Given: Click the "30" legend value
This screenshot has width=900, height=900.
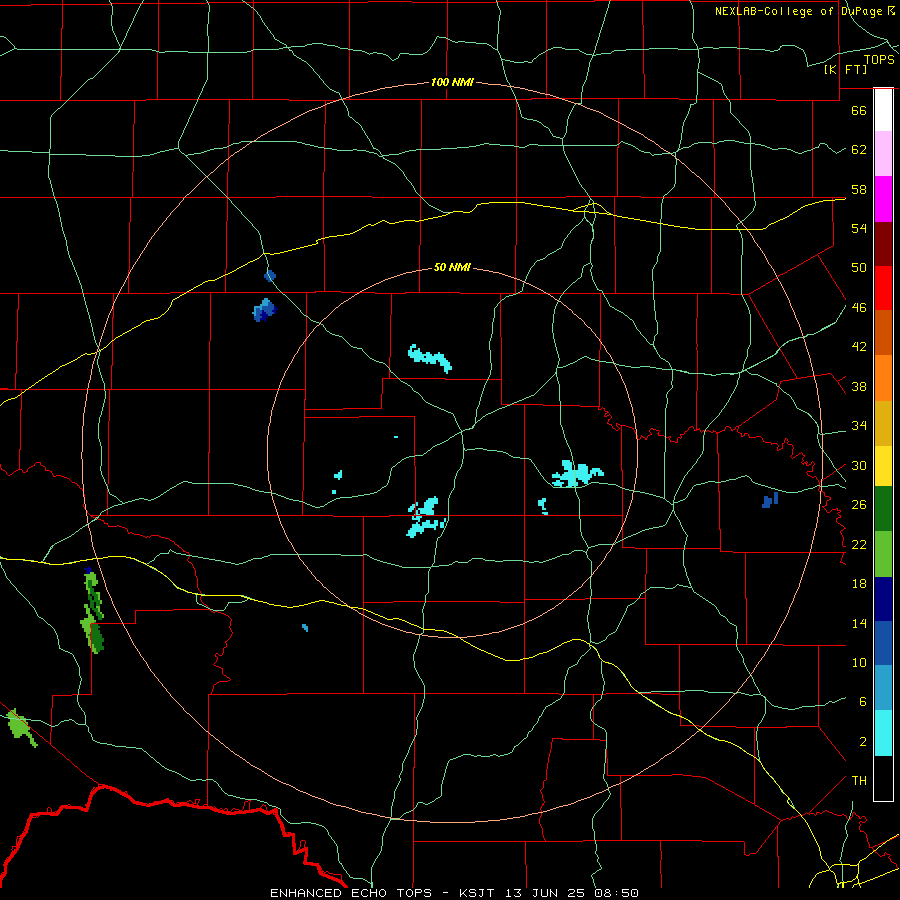Looking at the screenshot, I should tap(859, 465).
